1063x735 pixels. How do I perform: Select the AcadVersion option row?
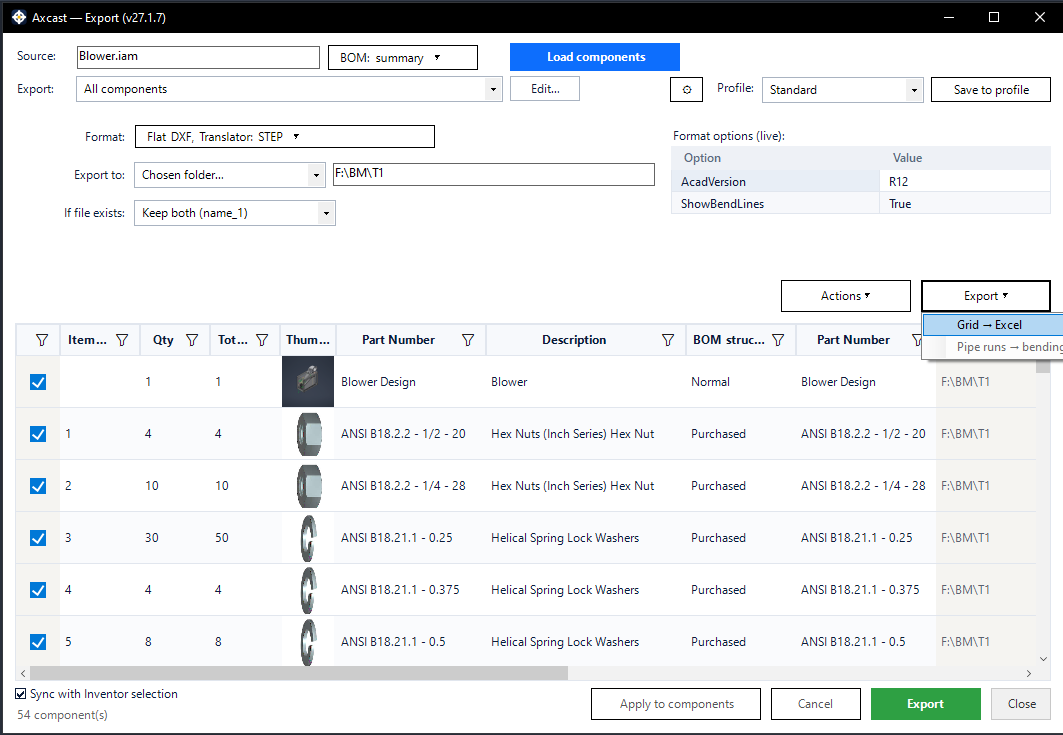click(861, 182)
